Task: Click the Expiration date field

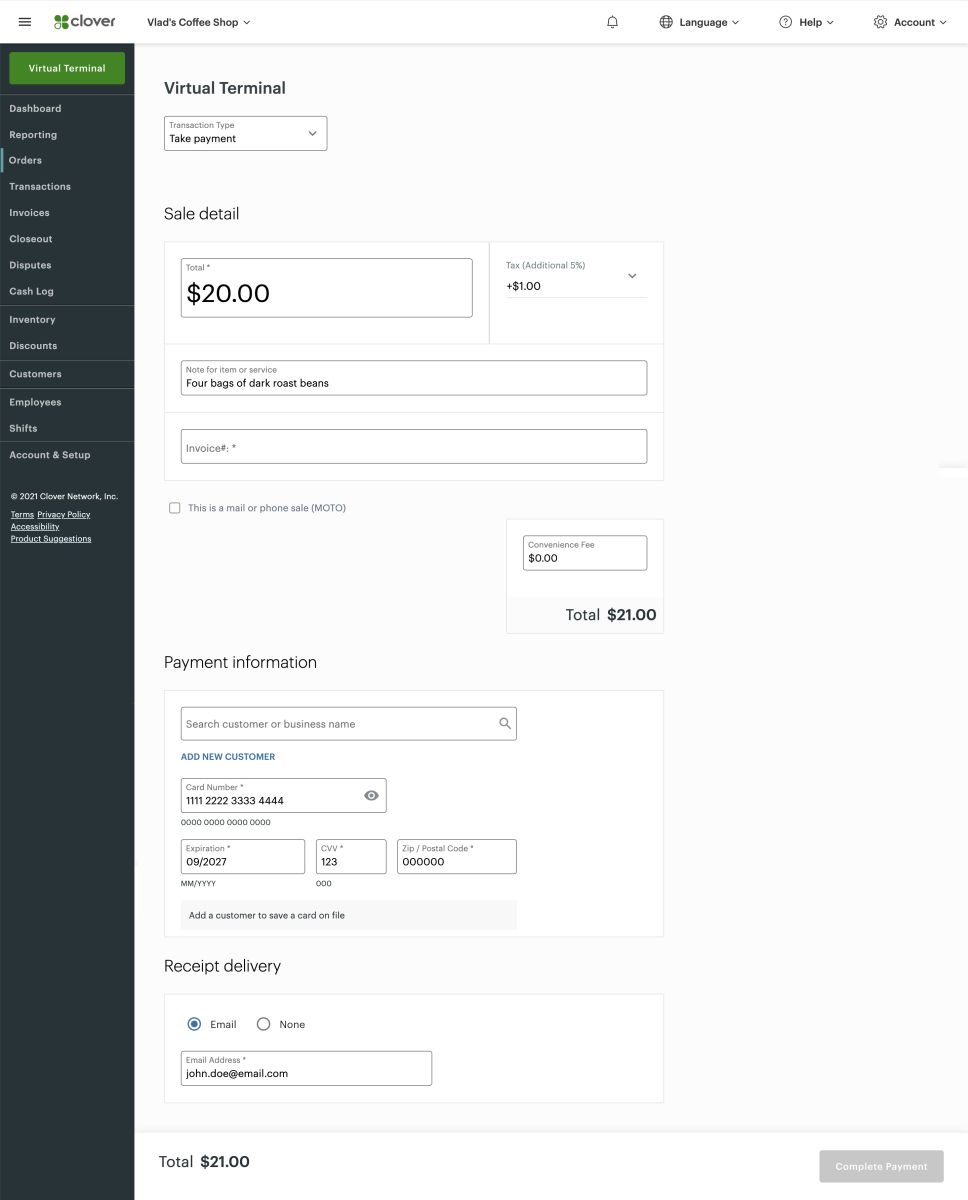Action: point(243,857)
